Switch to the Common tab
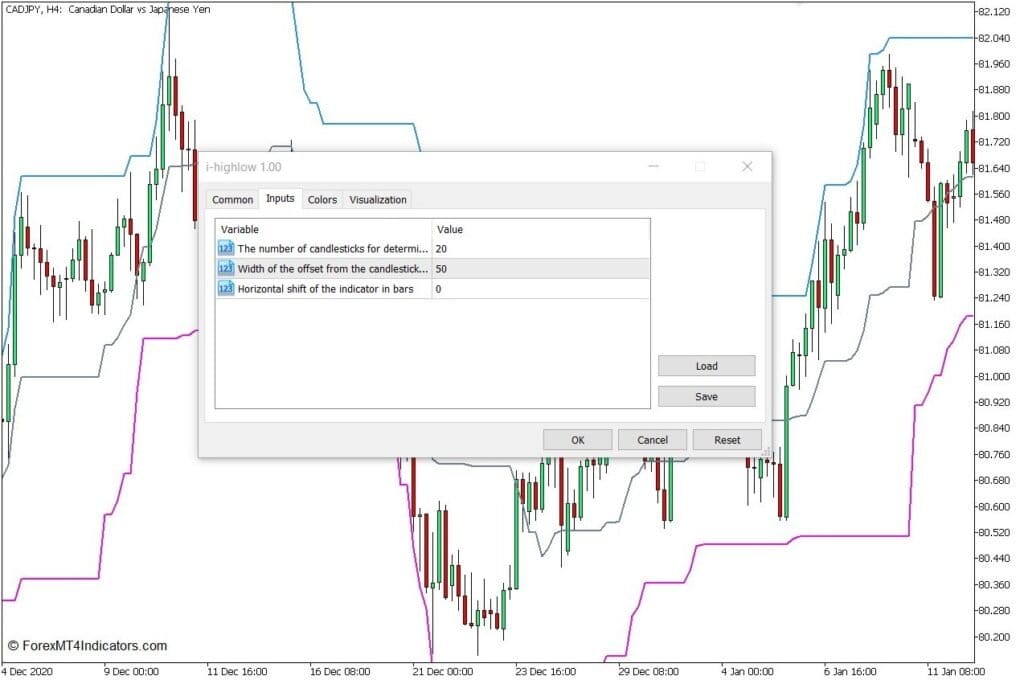The width and height of the screenshot is (1024, 680). (232, 200)
